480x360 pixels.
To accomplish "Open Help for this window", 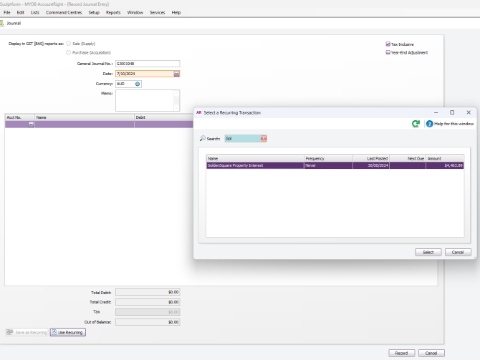I will coord(450,124).
